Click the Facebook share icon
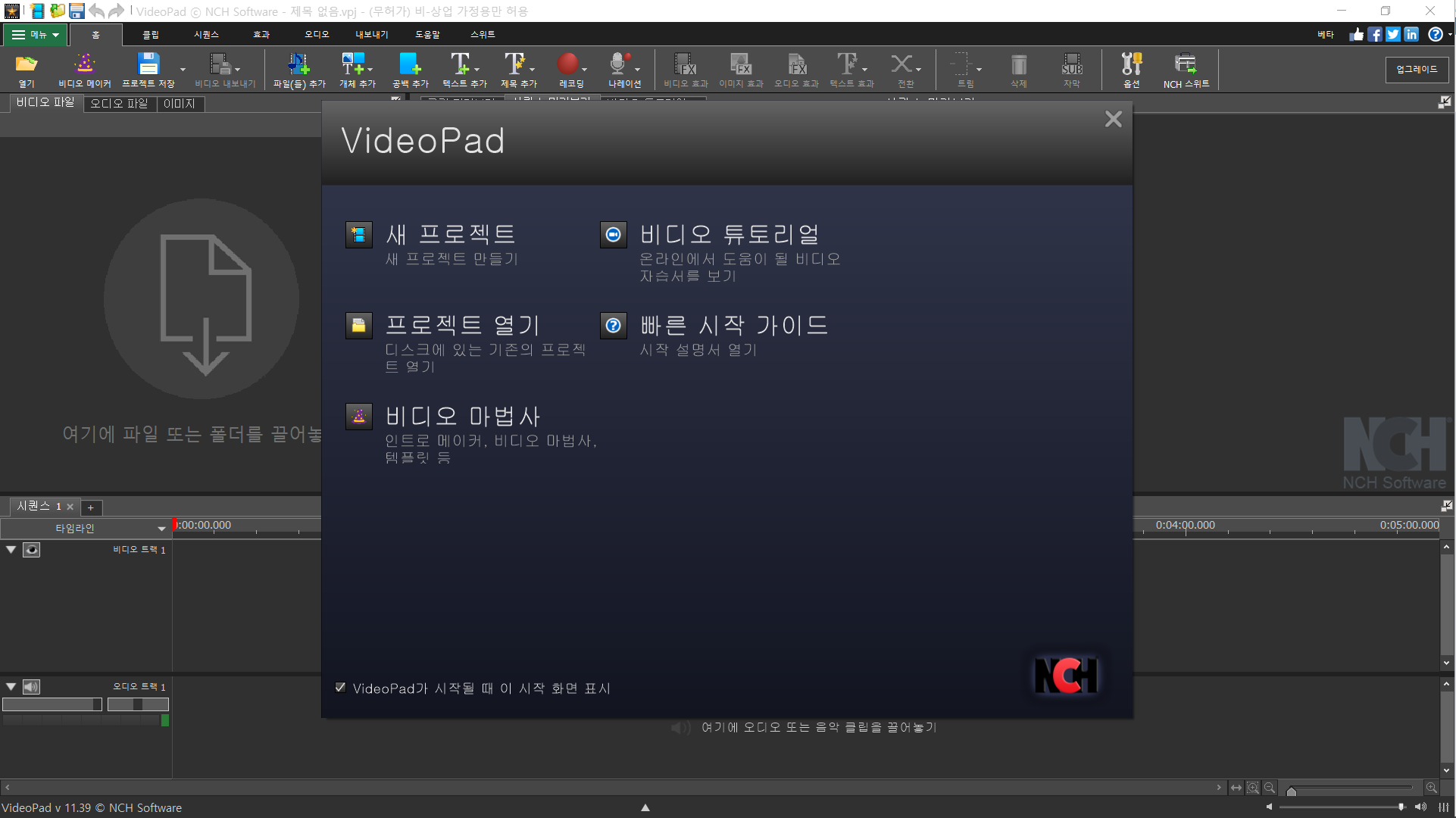The width and height of the screenshot is (1456, 818). [x=1375, y=35]
